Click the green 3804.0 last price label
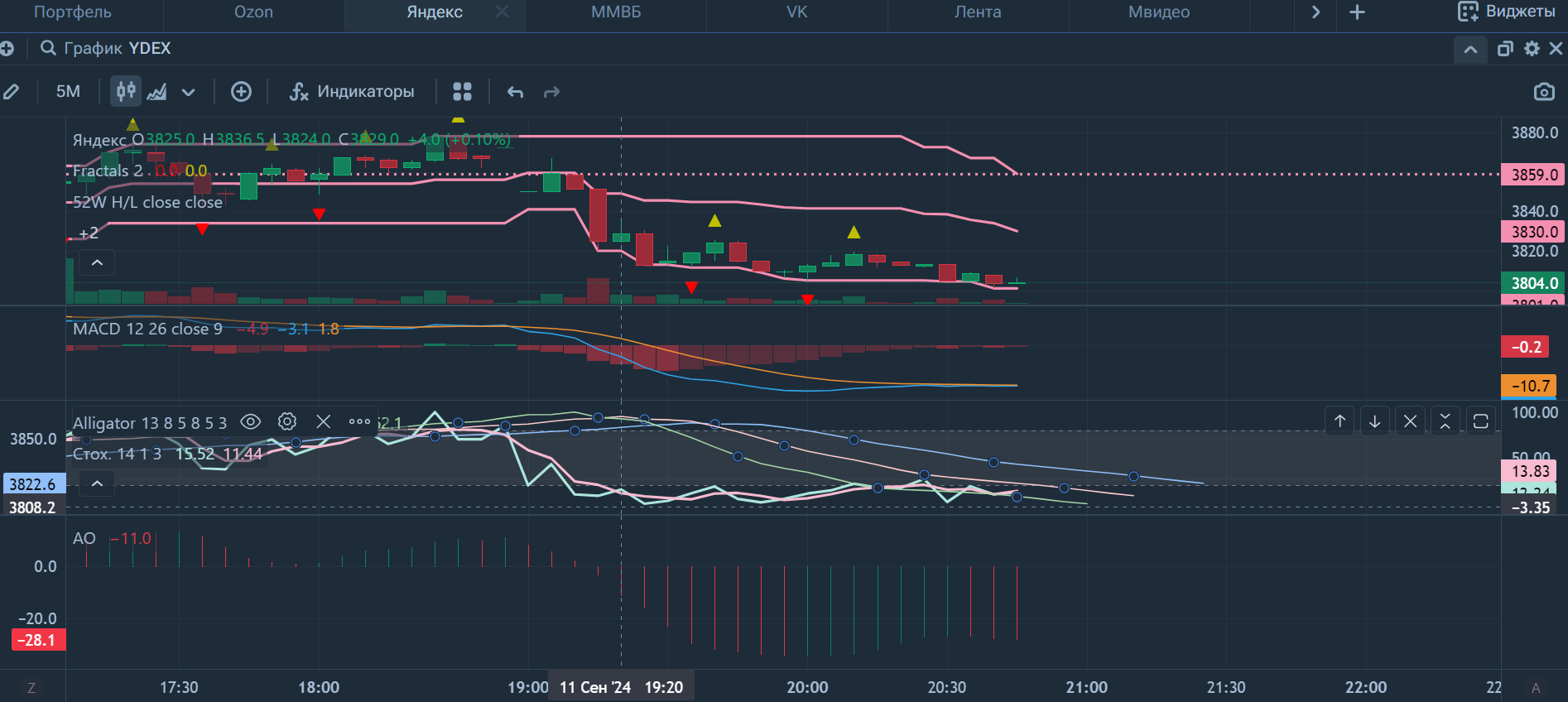The width and height of the screenshot is (1568, 702). coord(1534,283)
